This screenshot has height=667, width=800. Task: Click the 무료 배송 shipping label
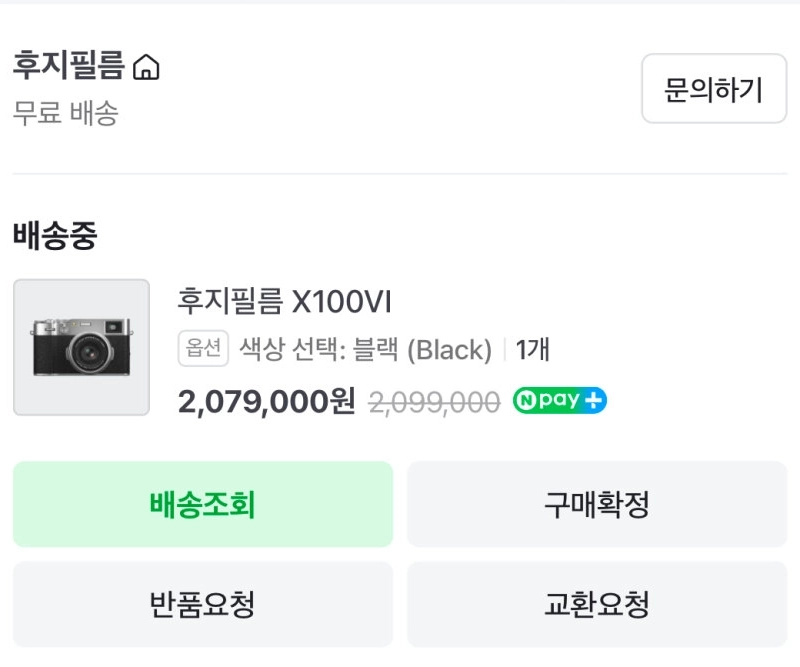pyautogui.click(x=65, y=112)
